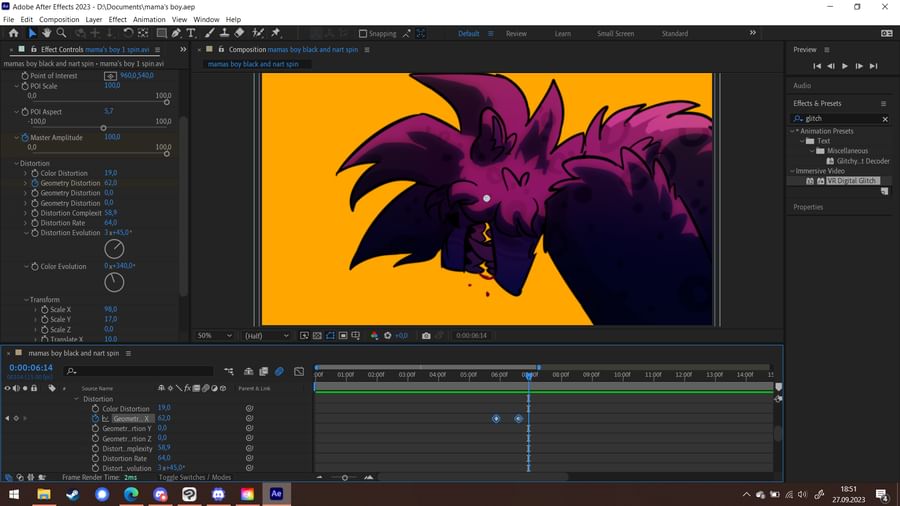This screenshot has height=506, width=900.
Task: Collapse the Immersive Video category
Action: 792,171
